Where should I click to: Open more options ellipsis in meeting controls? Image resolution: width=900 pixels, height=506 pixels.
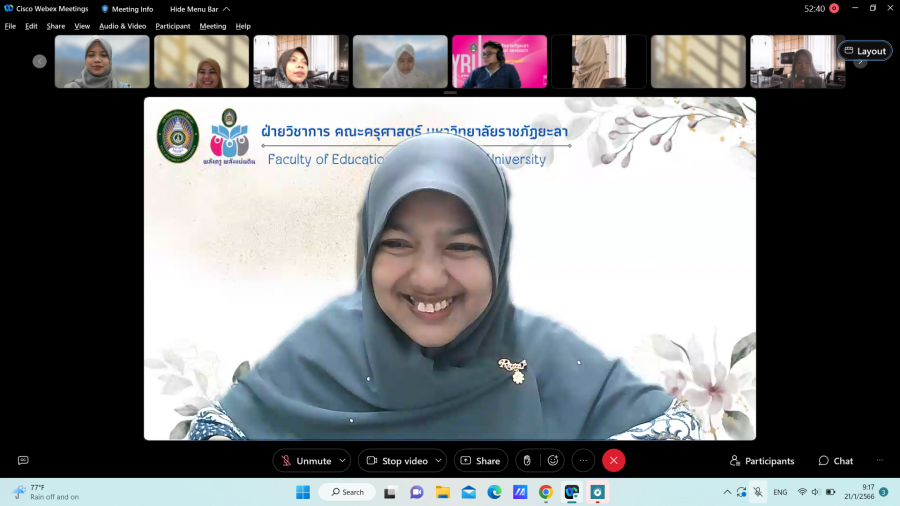click(583, 460)
